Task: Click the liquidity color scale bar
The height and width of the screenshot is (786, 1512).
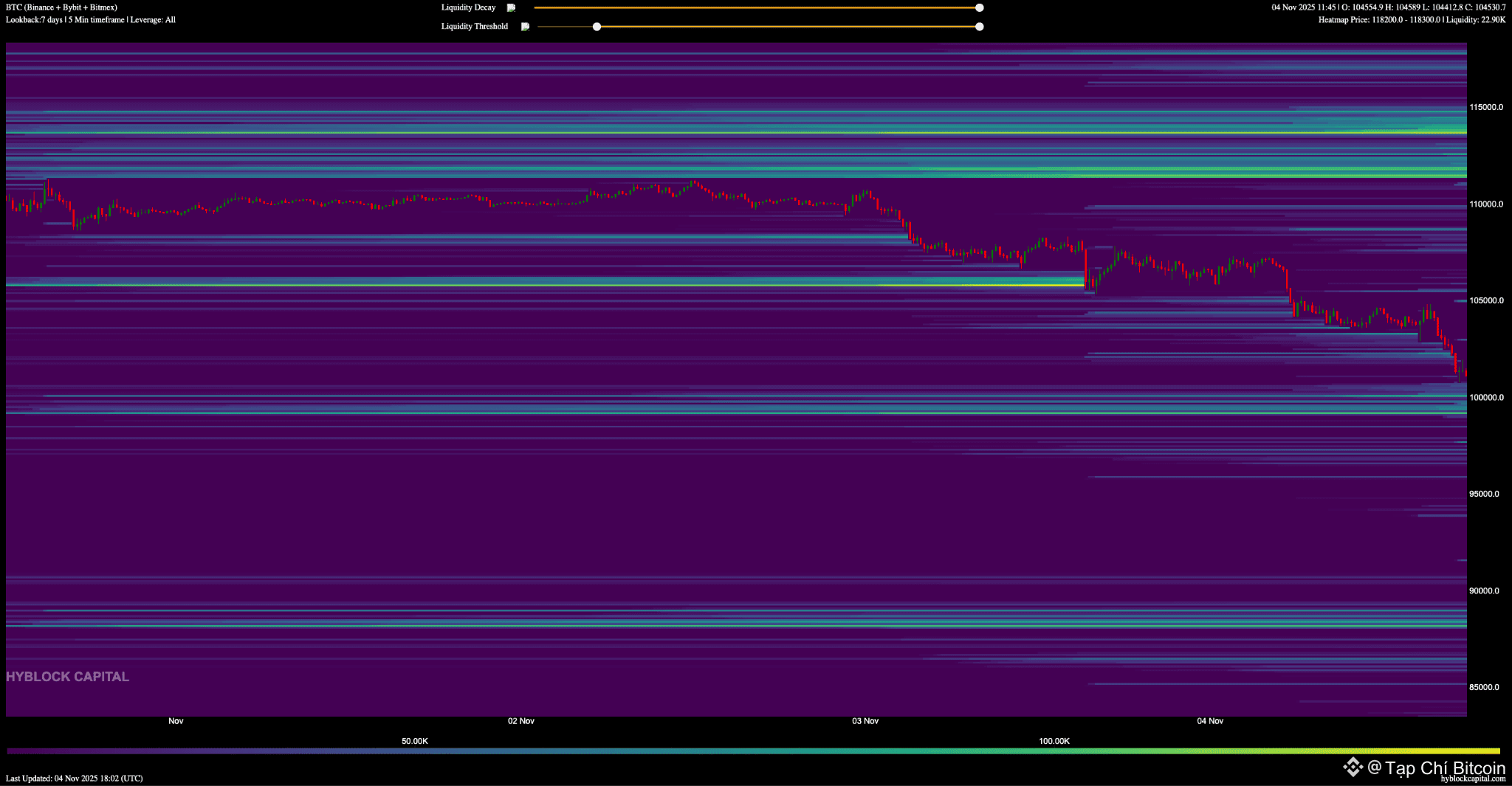Action: pyautogui.click(x=753, y=751)
